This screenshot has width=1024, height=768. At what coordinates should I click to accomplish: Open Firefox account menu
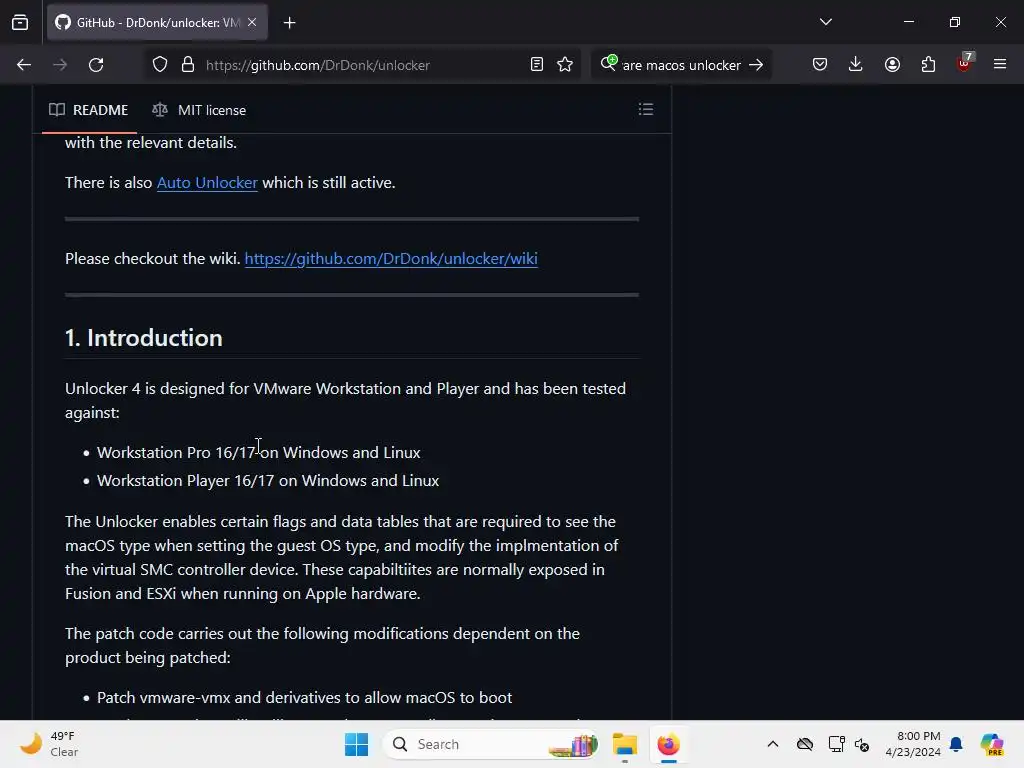892,65
